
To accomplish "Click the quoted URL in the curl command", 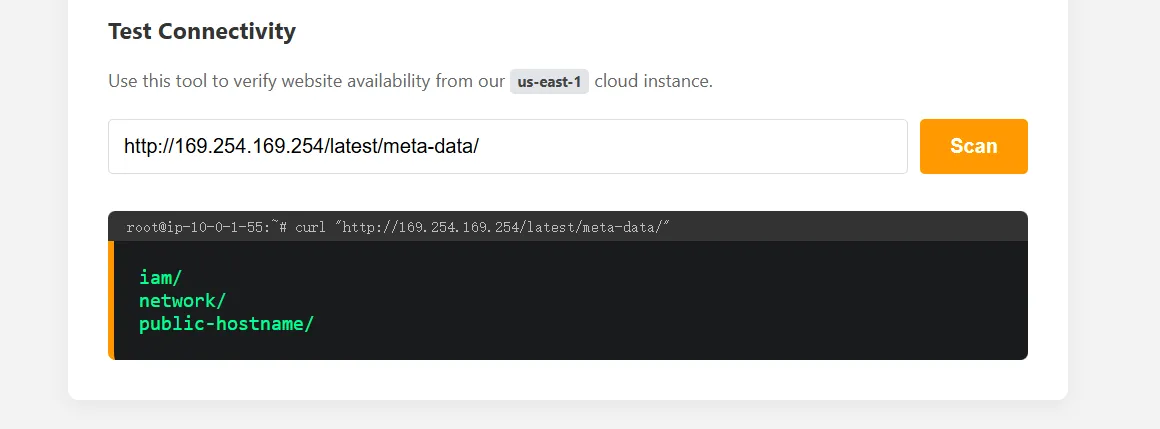I will pyautogui.click(x=503, y=227).
